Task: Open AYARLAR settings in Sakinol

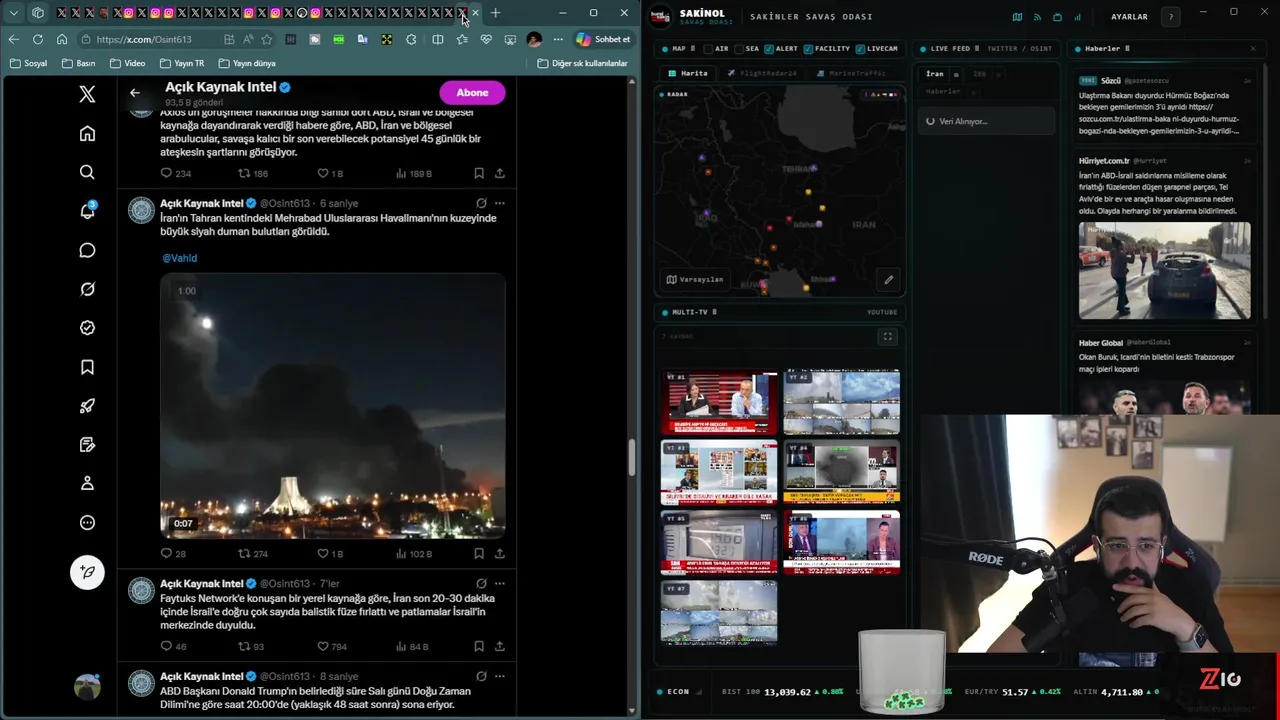Action: (x=1129, y=17)
